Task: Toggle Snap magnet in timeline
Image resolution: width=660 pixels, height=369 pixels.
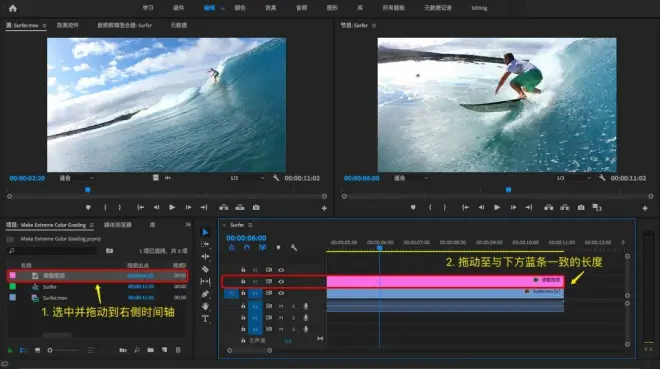Action: coord(247,247)
